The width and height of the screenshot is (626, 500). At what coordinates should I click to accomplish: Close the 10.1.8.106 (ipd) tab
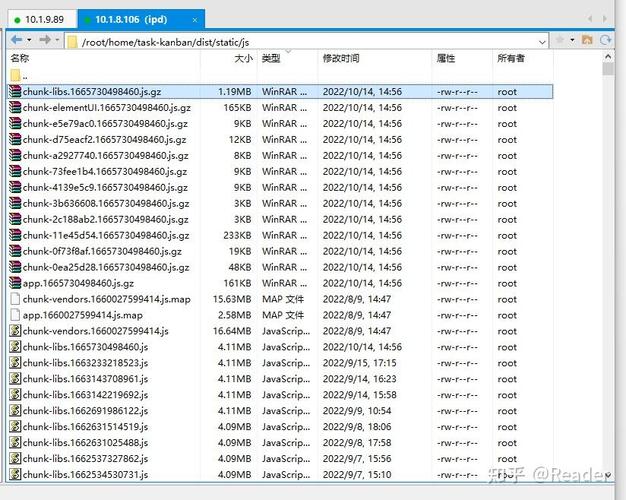point(195,20)
